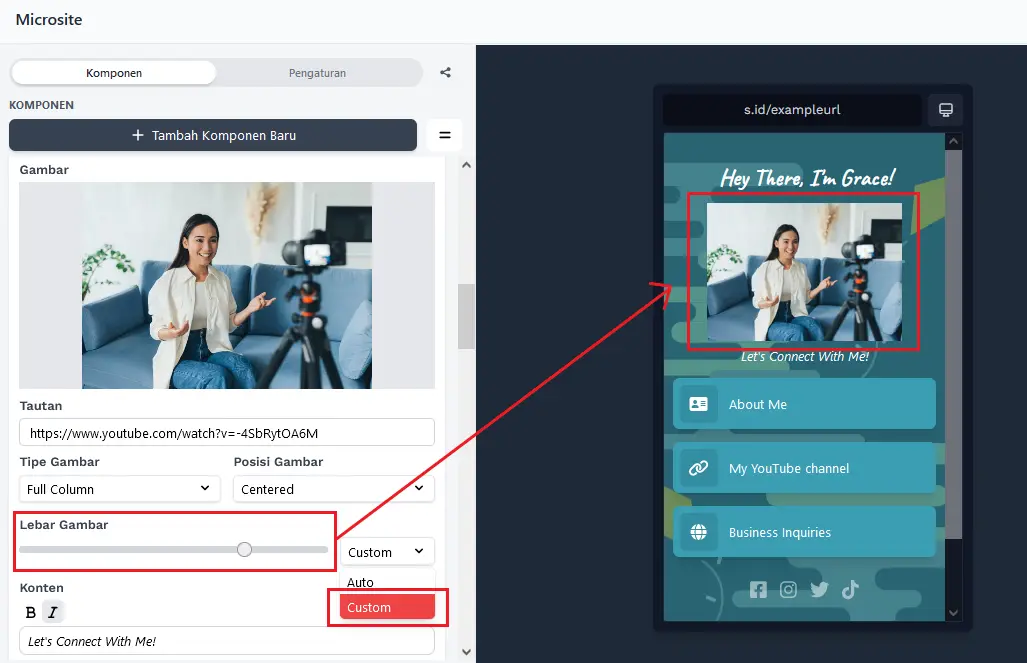Viewport: 1027px width, 663px height.
Task: Open the Tipe Gambar dropdown
Action: [x=120, y=489]
